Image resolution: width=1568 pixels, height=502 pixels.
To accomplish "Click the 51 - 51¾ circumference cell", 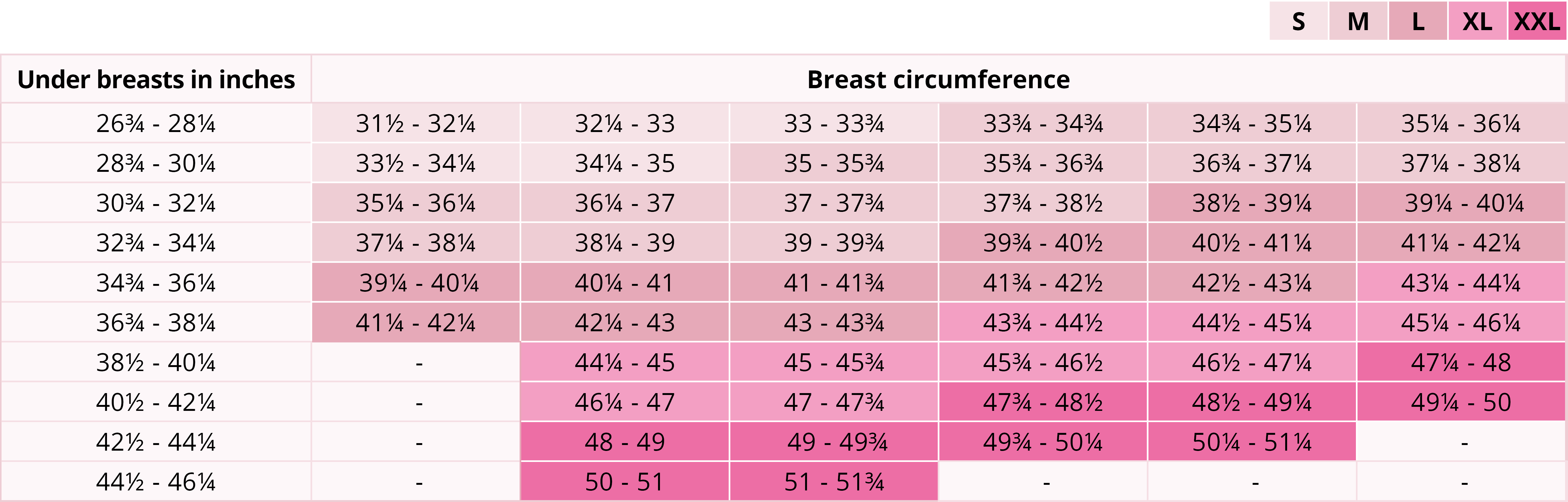I will coord(833,482).
